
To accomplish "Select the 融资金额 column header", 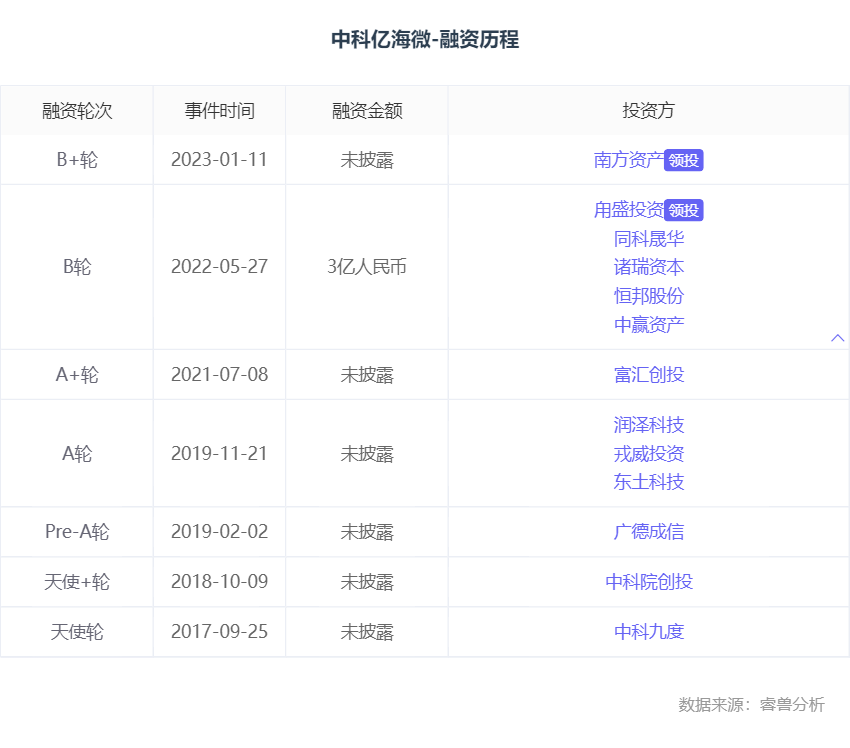I will pyautogui.click(x=367, y=111).
